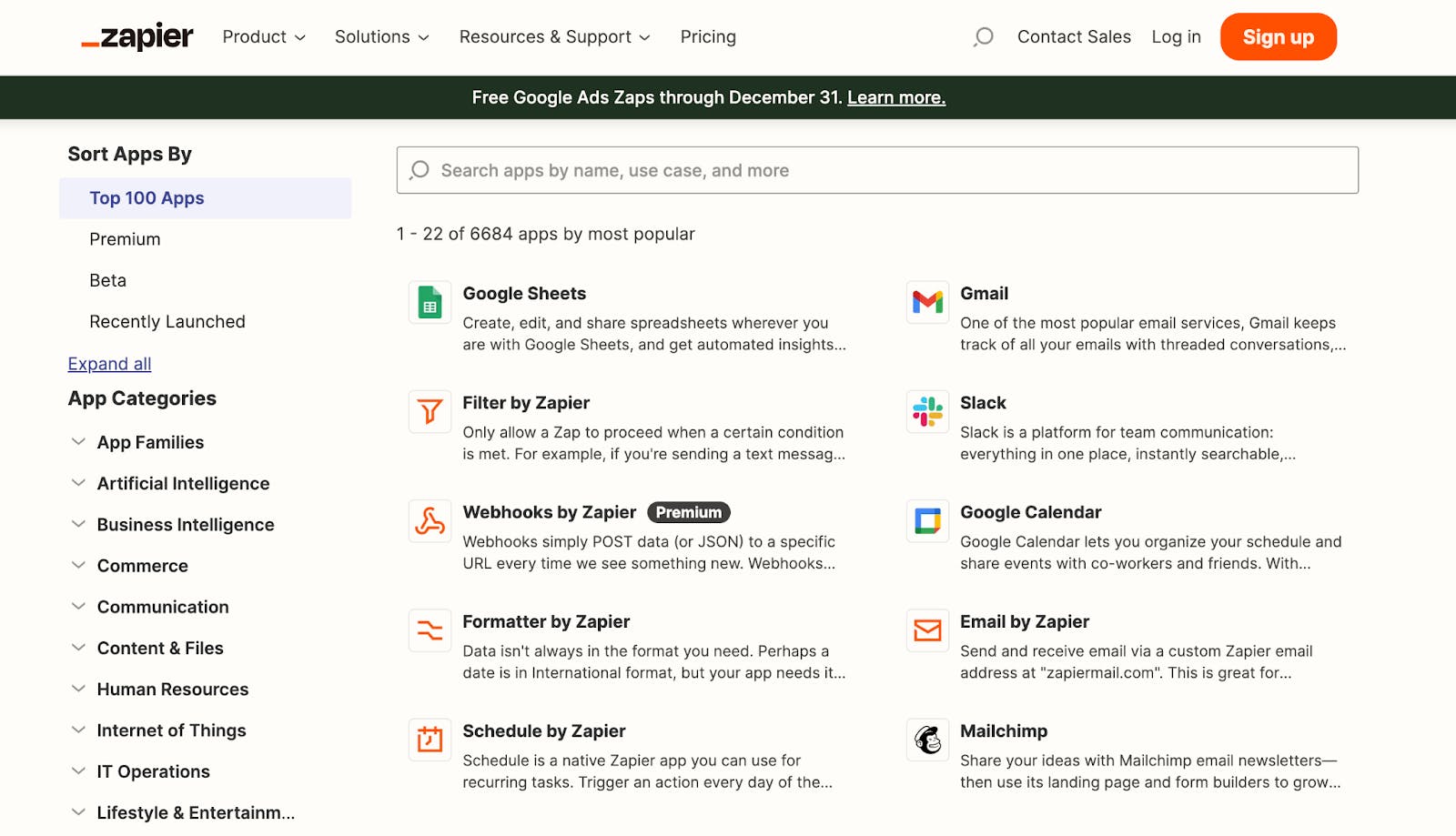
Task: Select Beta sort option
Action: click(x=107, y=280)
